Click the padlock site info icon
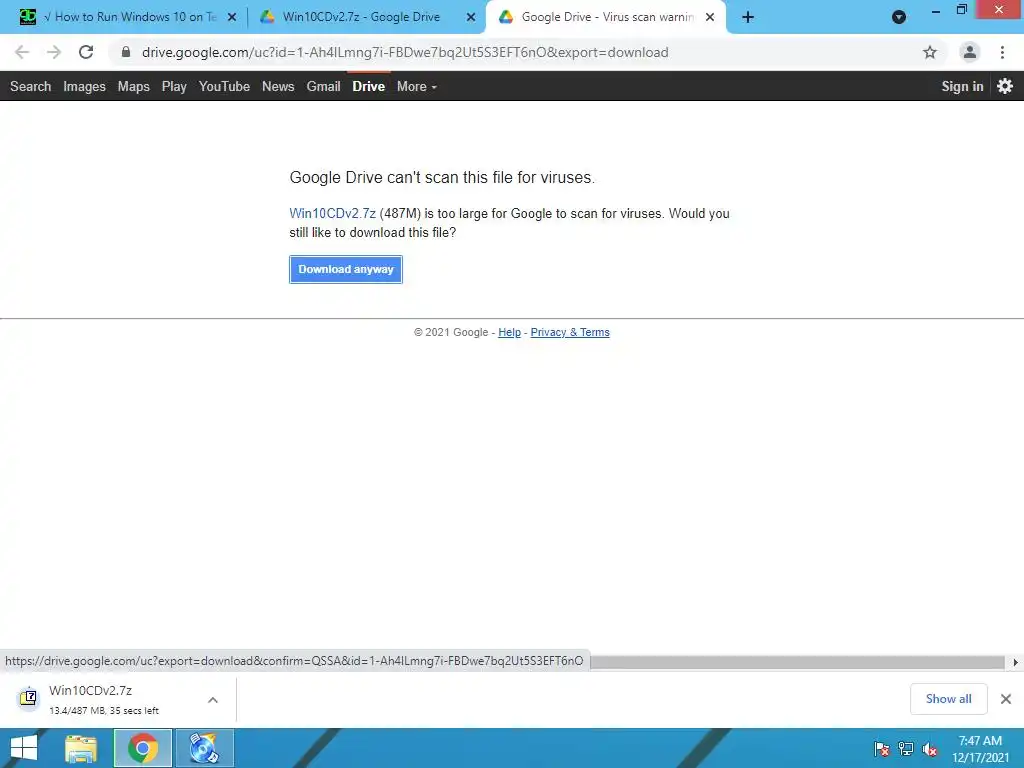 pyautogui.click(x=126, y=52)
